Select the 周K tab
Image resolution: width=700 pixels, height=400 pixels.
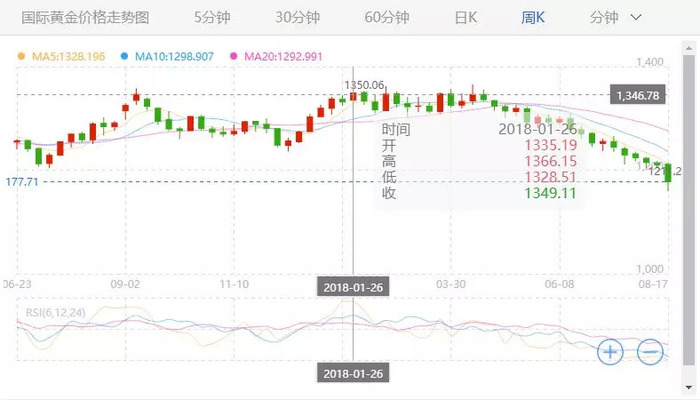tap(533, 17)
